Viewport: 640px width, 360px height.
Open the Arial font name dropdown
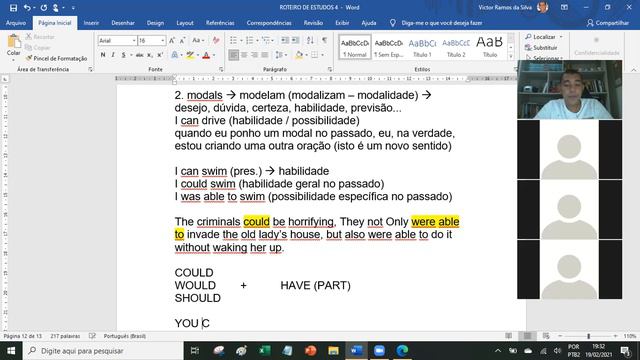(x=134, y=40)
